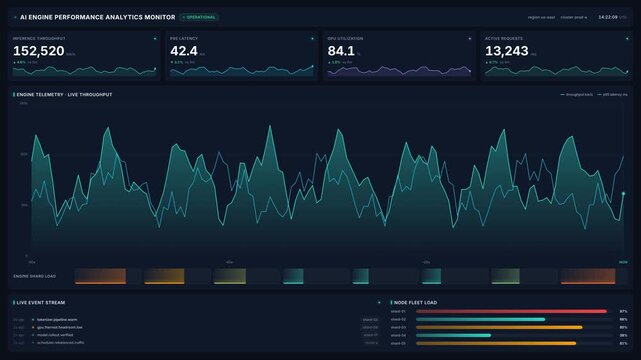Click the shard-01 label in Node Fleet Load

pyautogui.click(x=398, y=311)
